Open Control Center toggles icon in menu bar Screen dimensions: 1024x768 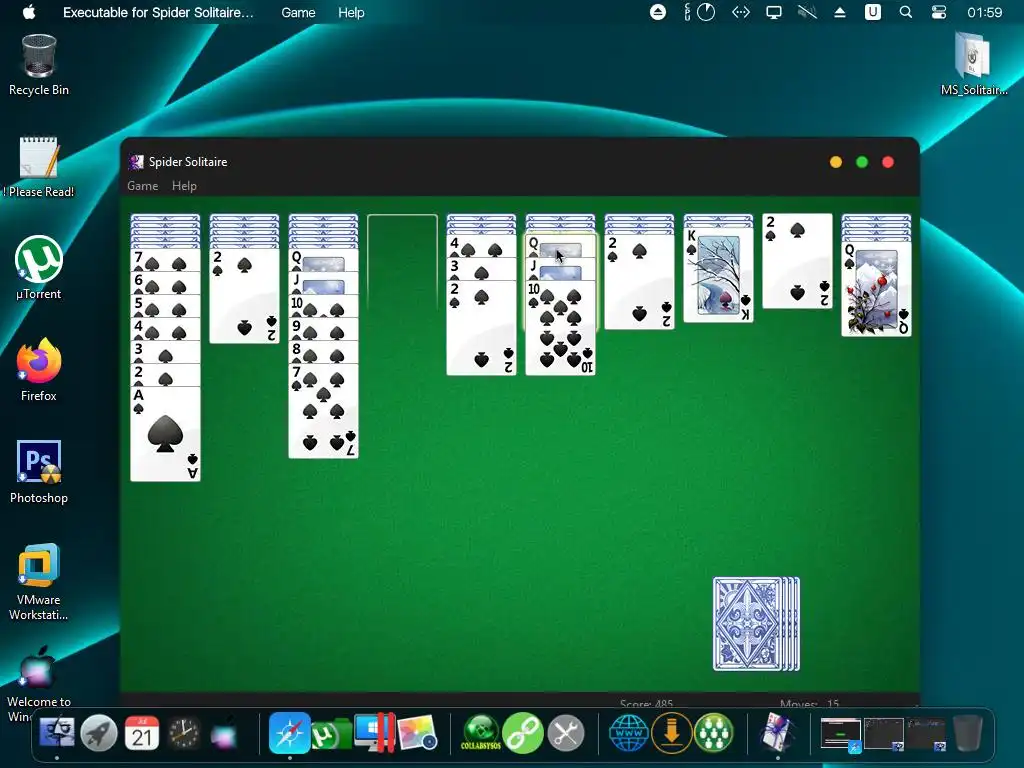coord(938,12)
